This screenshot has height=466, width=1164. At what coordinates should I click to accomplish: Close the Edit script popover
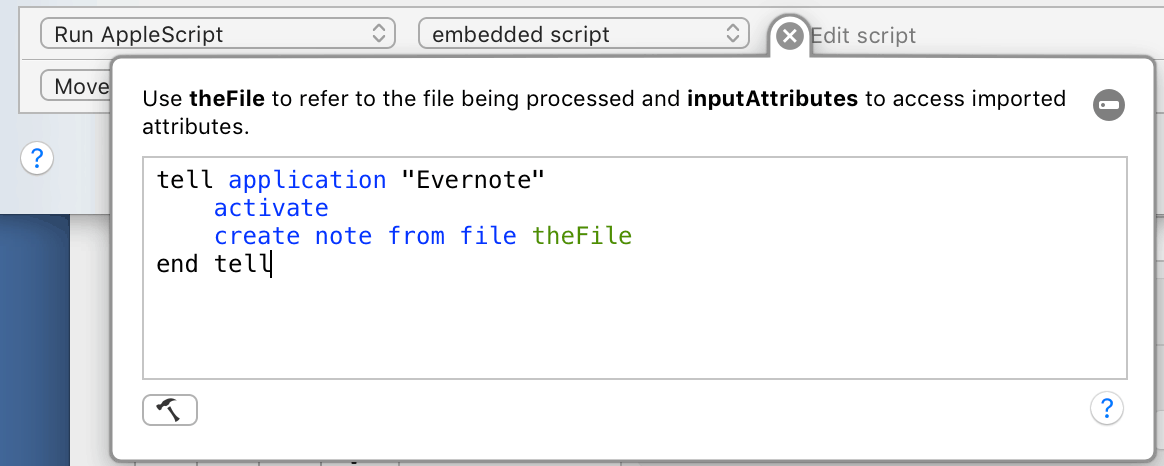[791, 35]
